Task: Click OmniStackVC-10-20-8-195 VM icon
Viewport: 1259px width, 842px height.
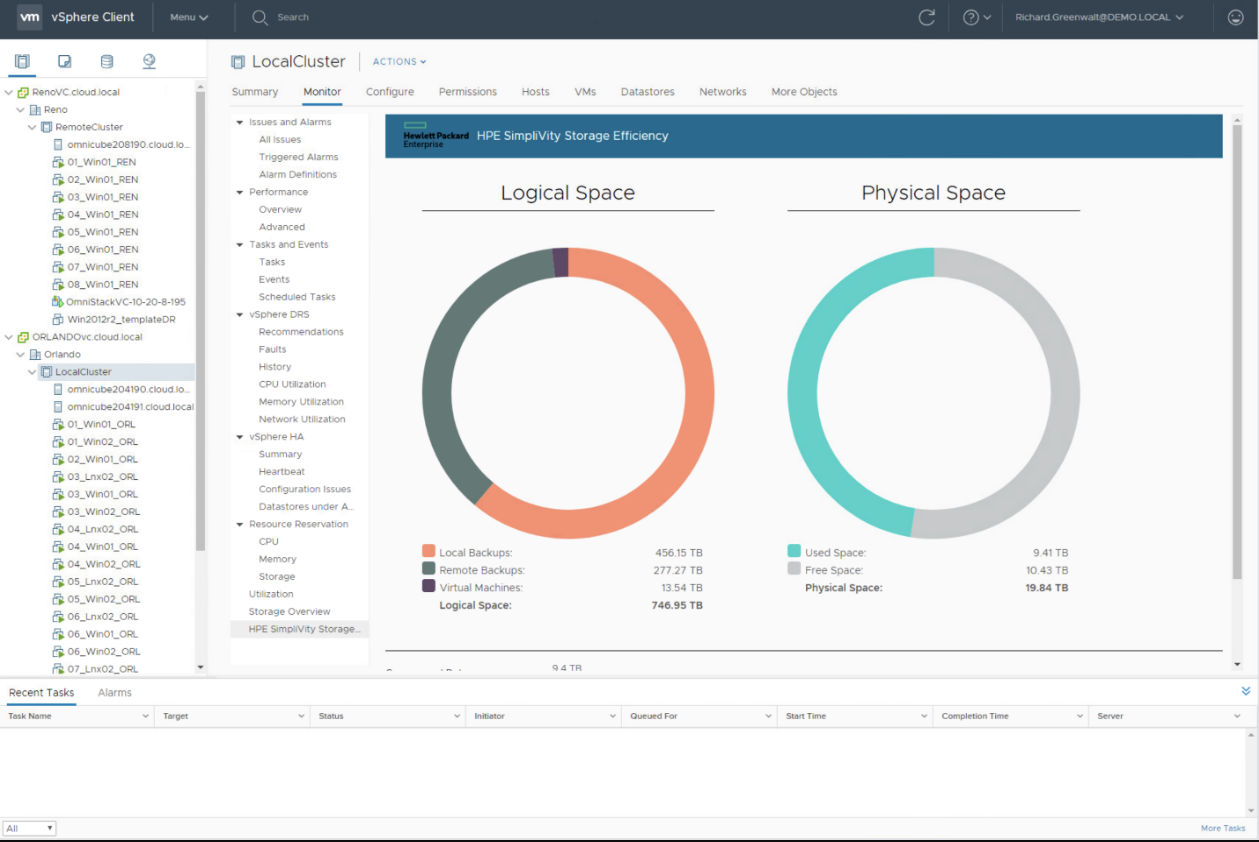Action: [x=58, y=302]
